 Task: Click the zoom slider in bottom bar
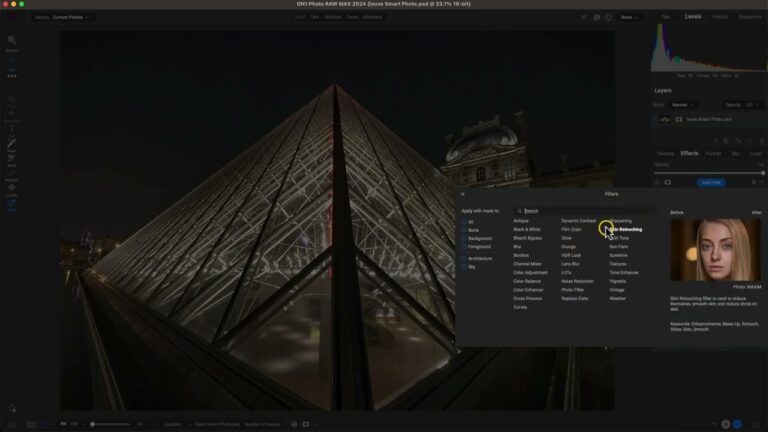click(x=110, y=424)
